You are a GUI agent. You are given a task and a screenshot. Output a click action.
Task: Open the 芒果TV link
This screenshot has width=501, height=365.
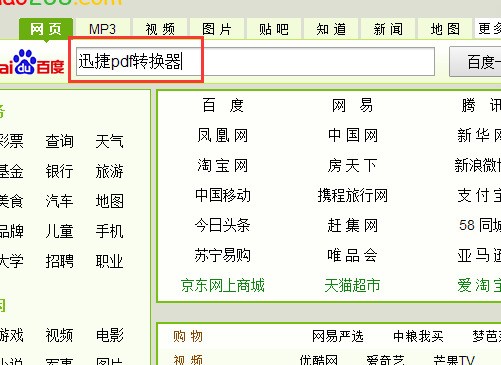454,360
